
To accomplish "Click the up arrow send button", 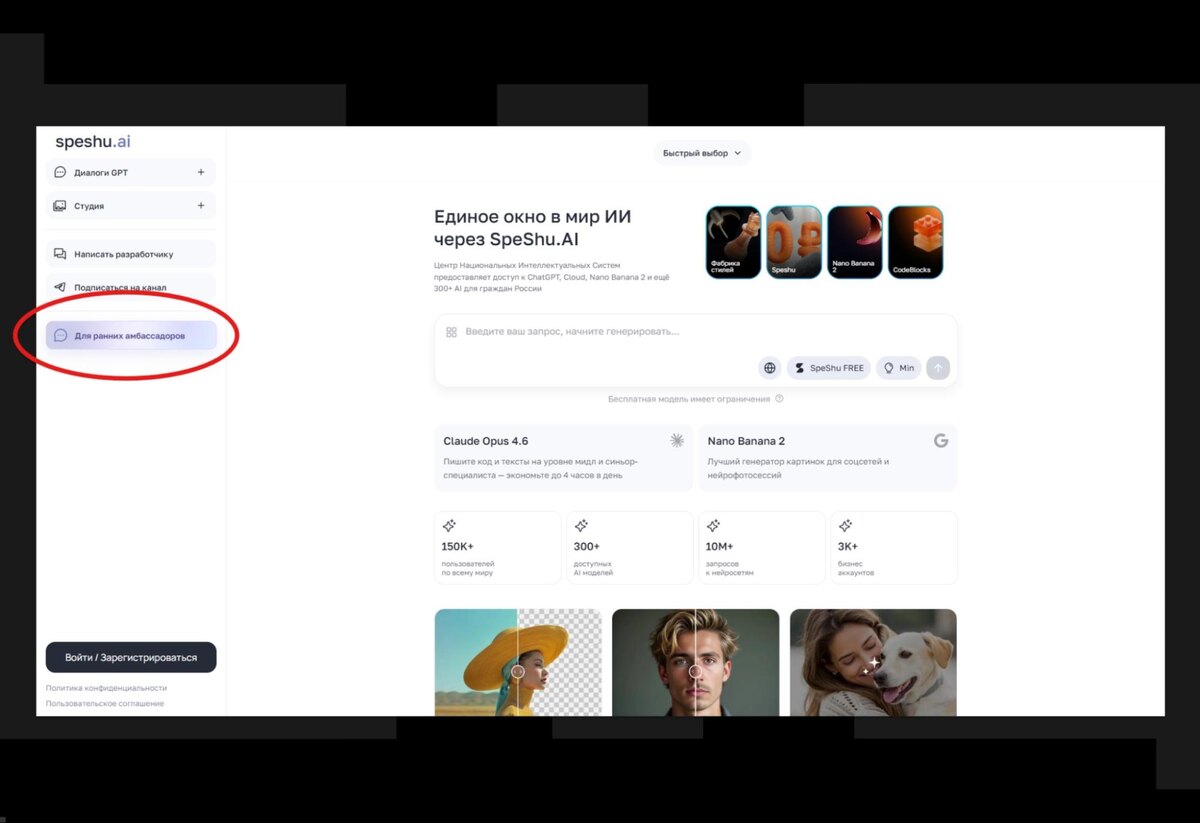I will (x=937, y=368).
